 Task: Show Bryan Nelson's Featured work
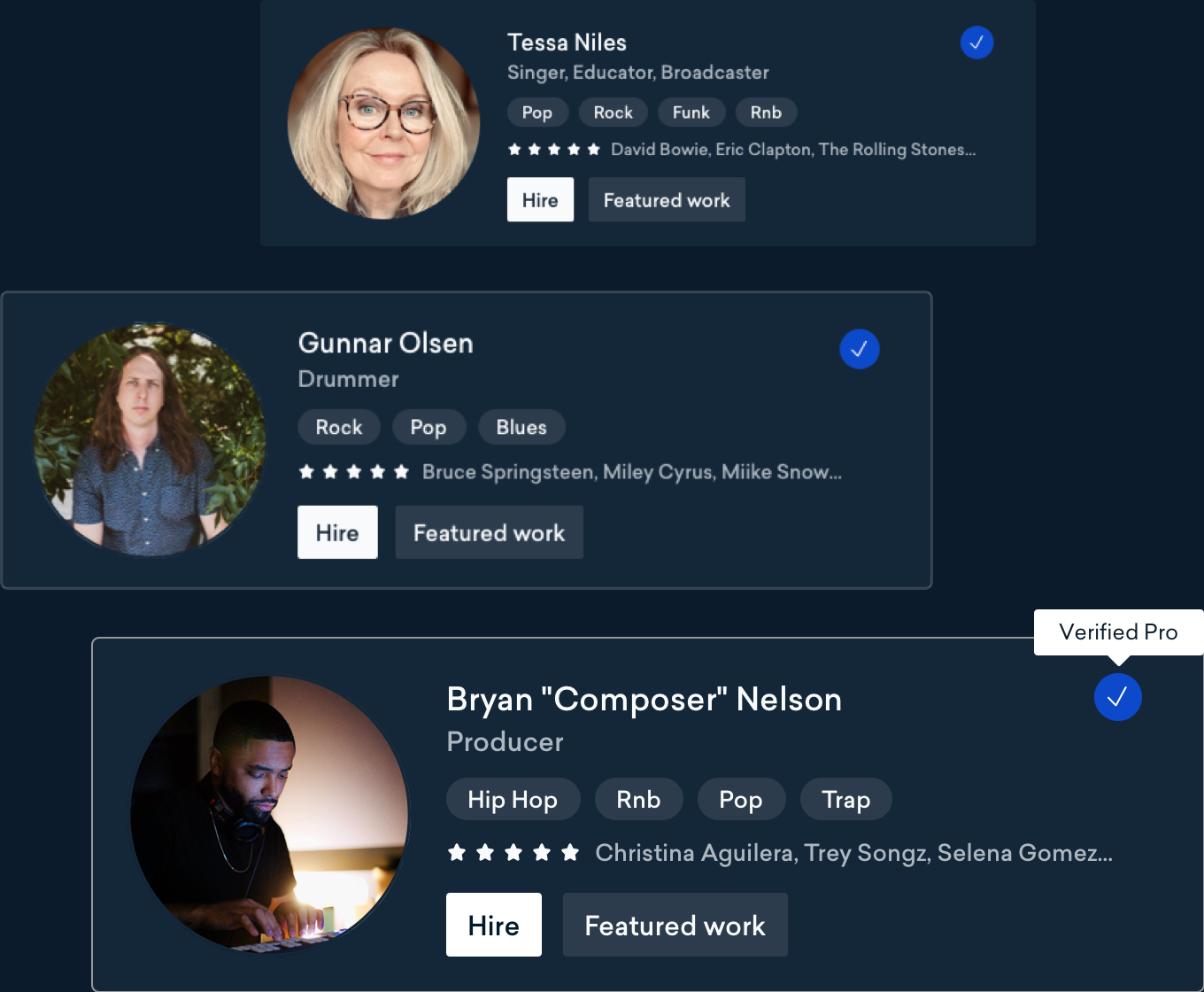pos(675,926)
